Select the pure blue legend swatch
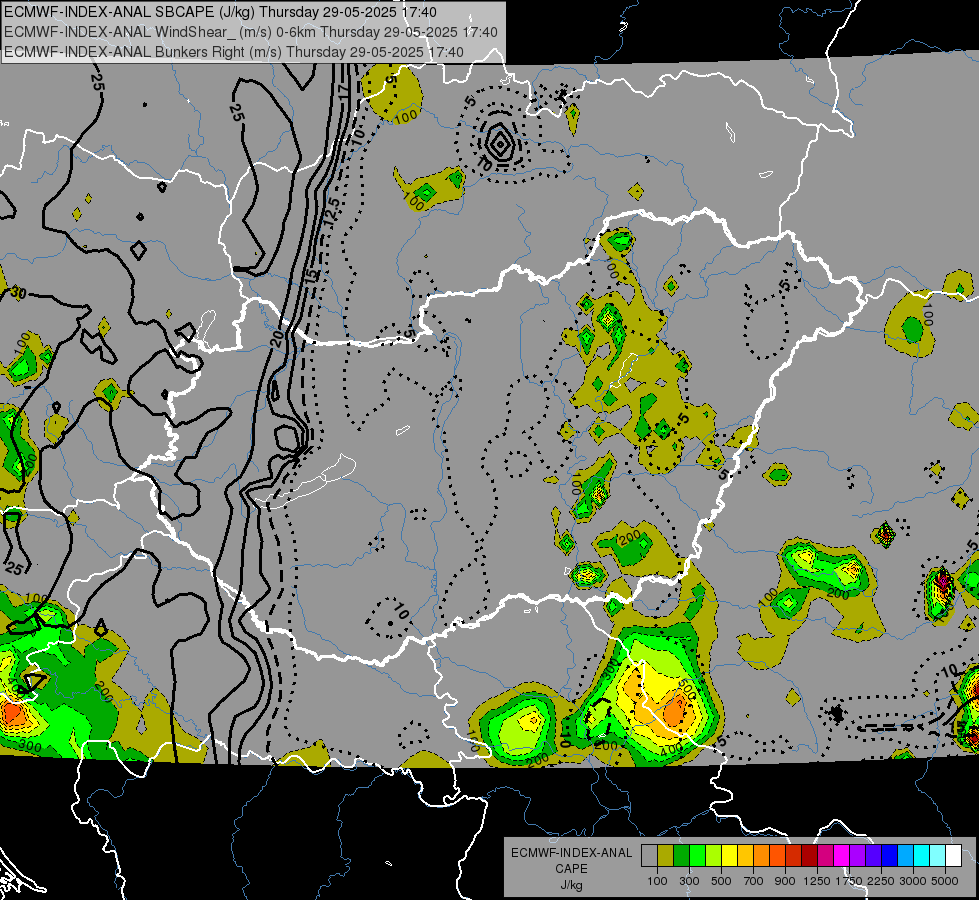 (x=890, y=855)
